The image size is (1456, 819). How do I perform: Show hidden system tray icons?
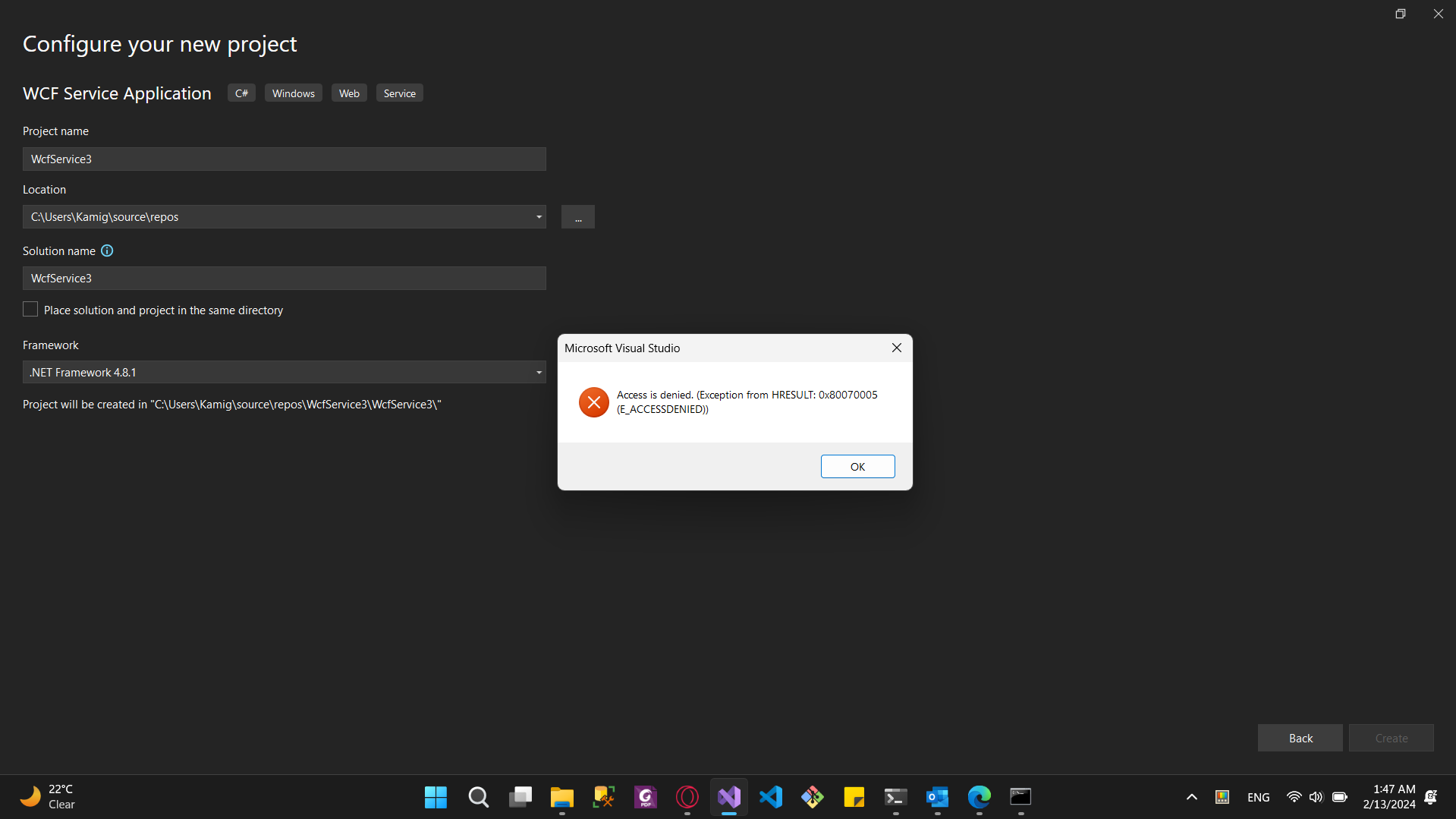tap(1191, 797)
